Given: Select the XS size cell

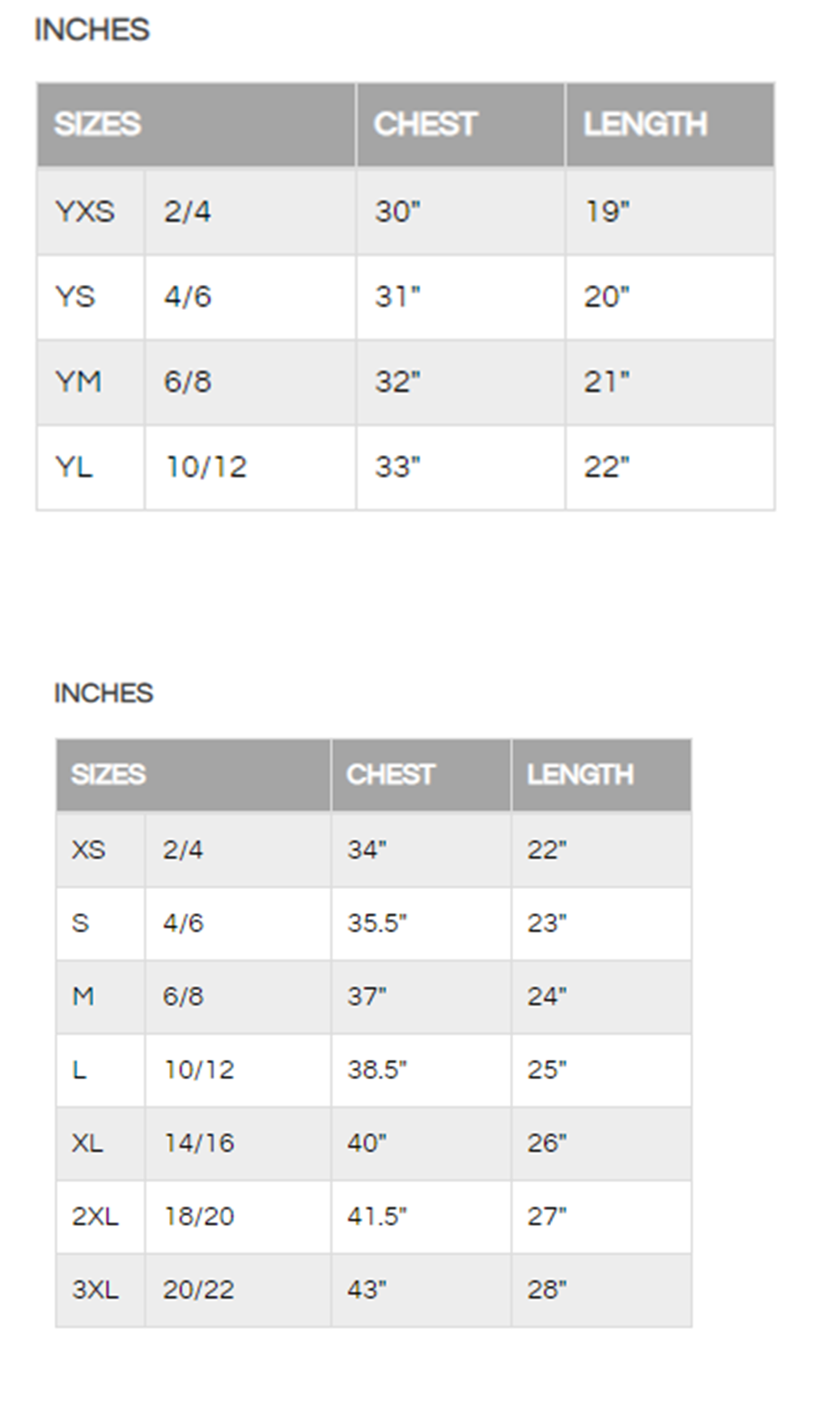Looking at the screenshot, I should point(100,850).
